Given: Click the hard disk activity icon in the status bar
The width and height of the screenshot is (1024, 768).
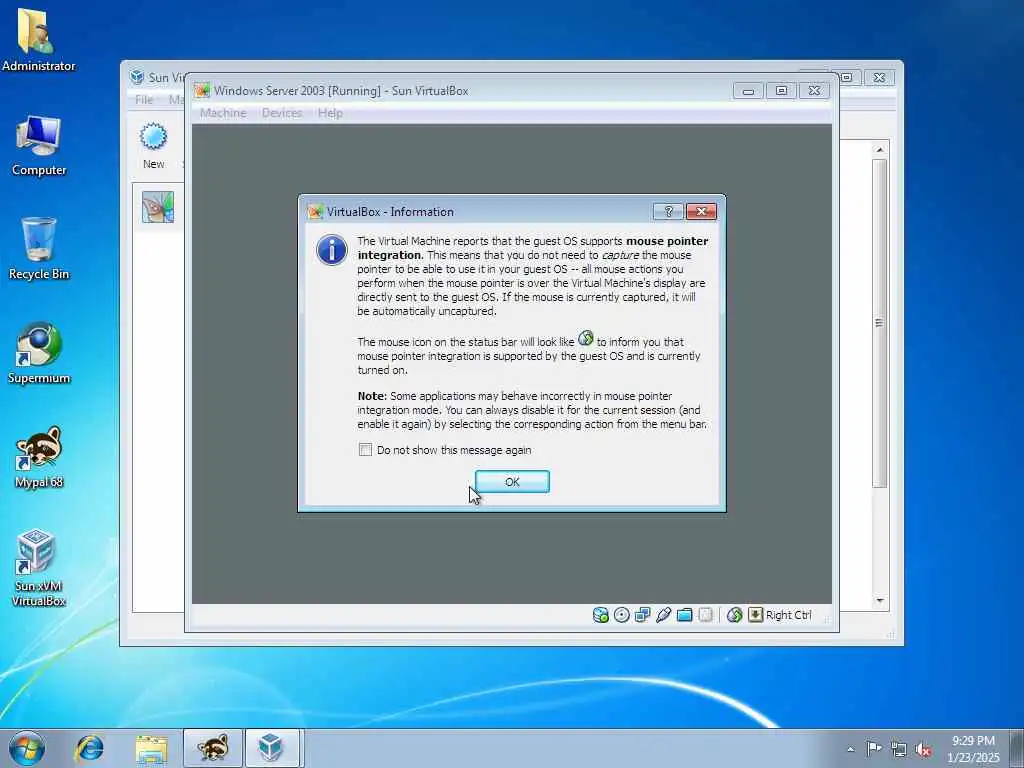Looking at the screenshot, I should [600, 615].
